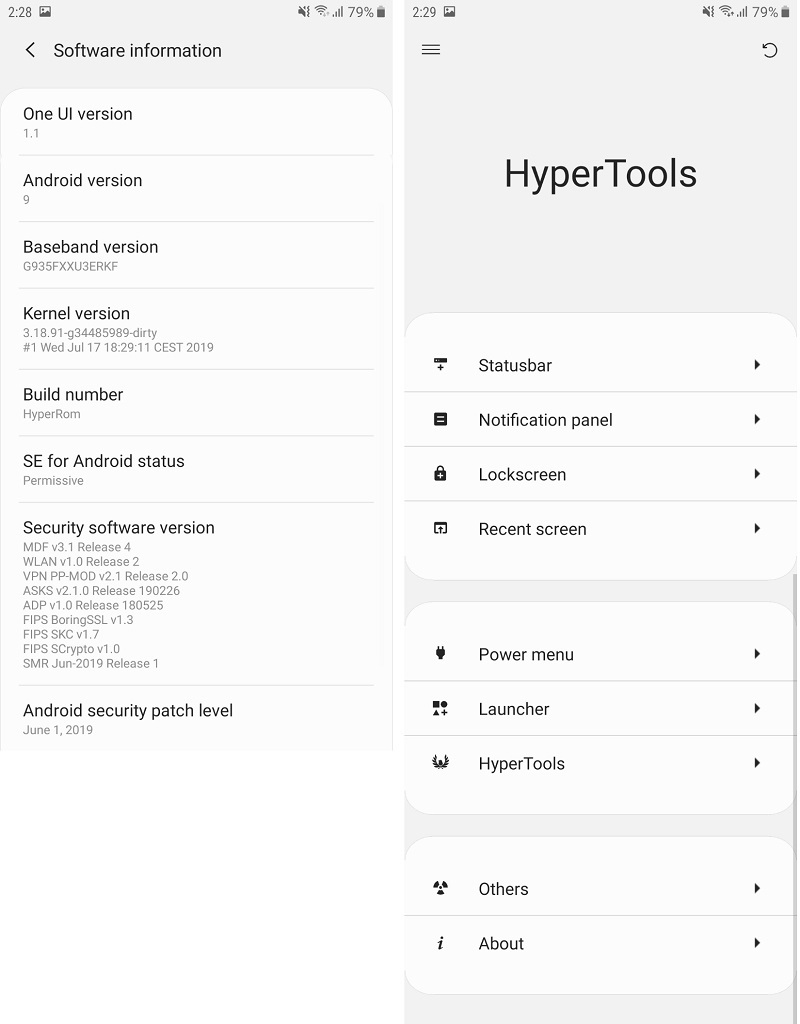Tap the Kernel version item
Image resolution: width=800 pixels, height=1024 pixels.
[196, 329]
